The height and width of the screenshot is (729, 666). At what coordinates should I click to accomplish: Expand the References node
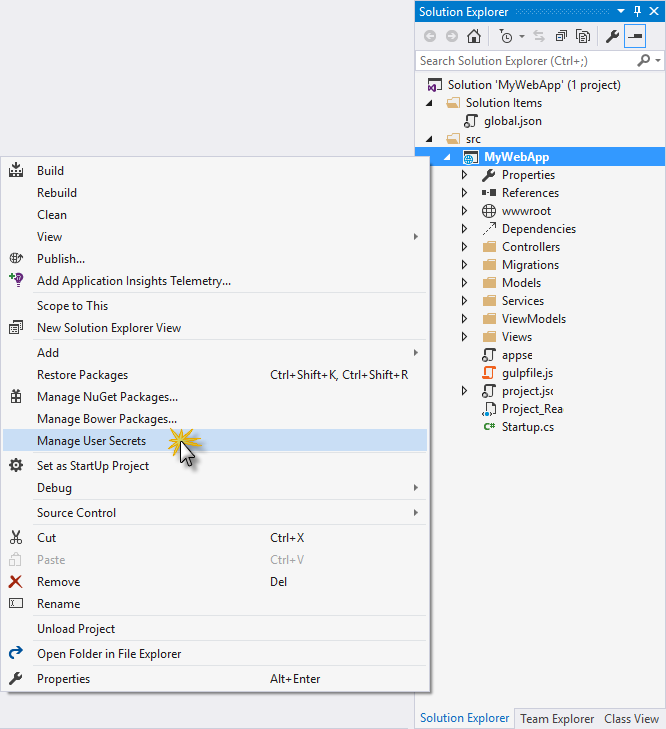click(x=464, y=192)
